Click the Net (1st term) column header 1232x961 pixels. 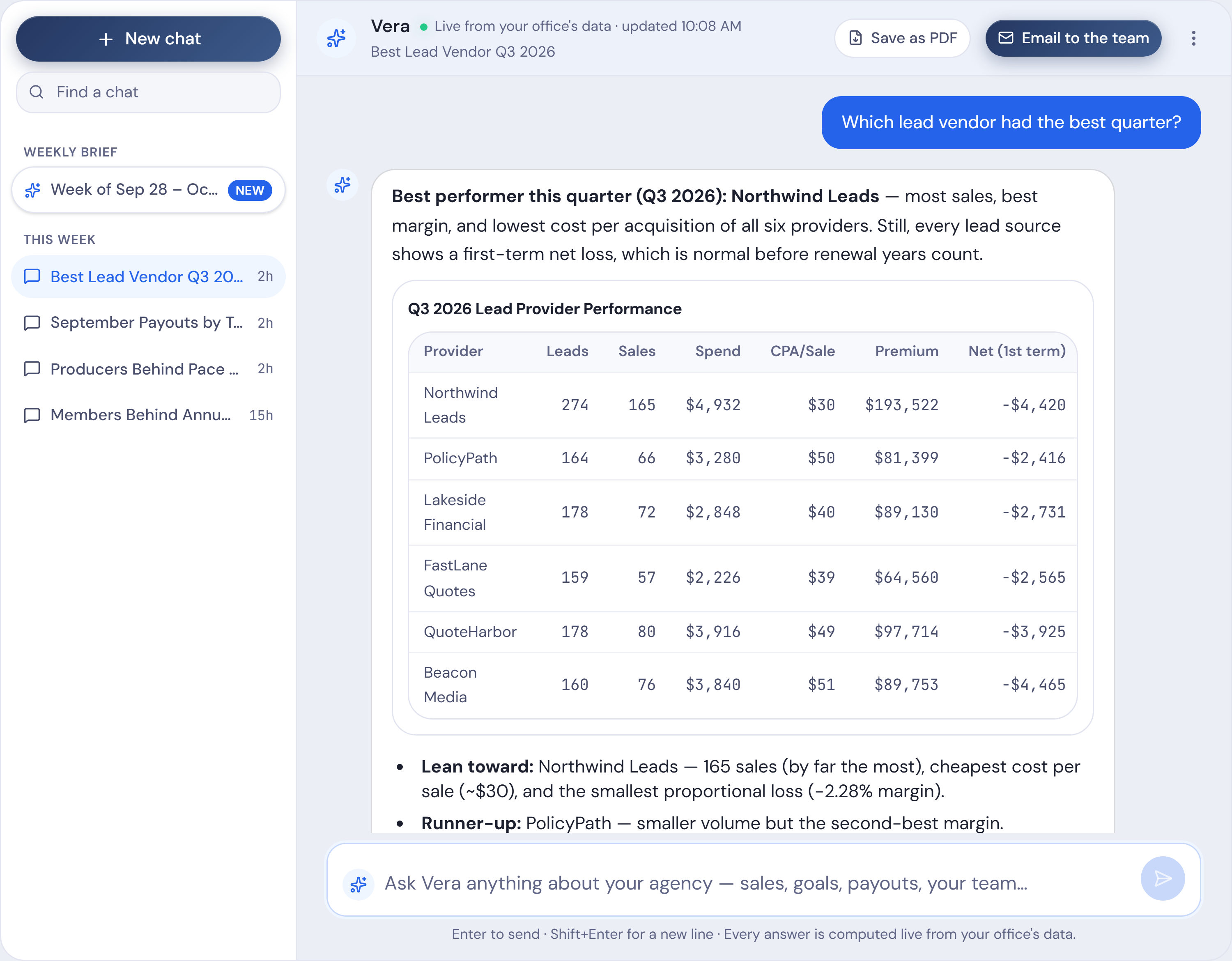pos(1016,351)
